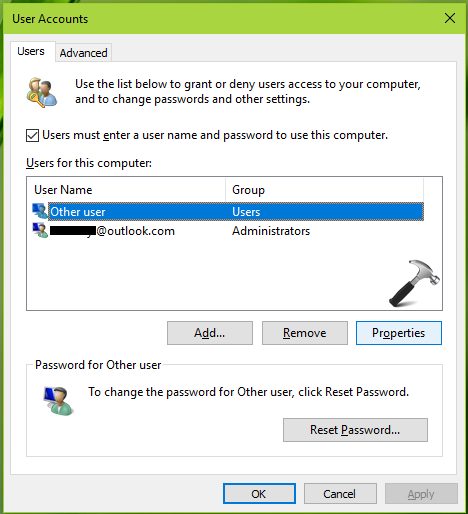The width and height of the screenshot is (468, 514).
Task: Click empty area of users list
Action: (x=200, y=275)
